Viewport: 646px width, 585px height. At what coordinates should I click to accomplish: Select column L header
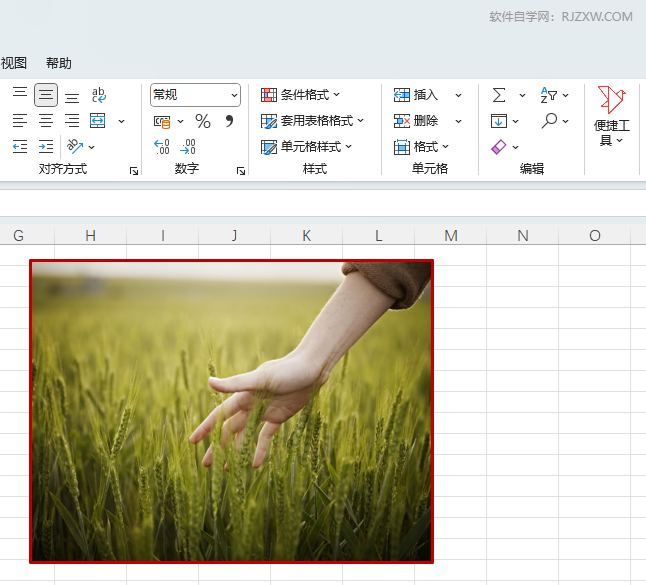(379, 235)
